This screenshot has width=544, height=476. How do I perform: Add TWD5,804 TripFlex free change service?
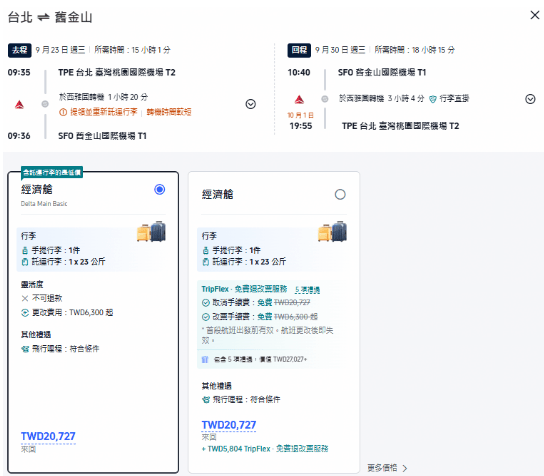(265, 449)
